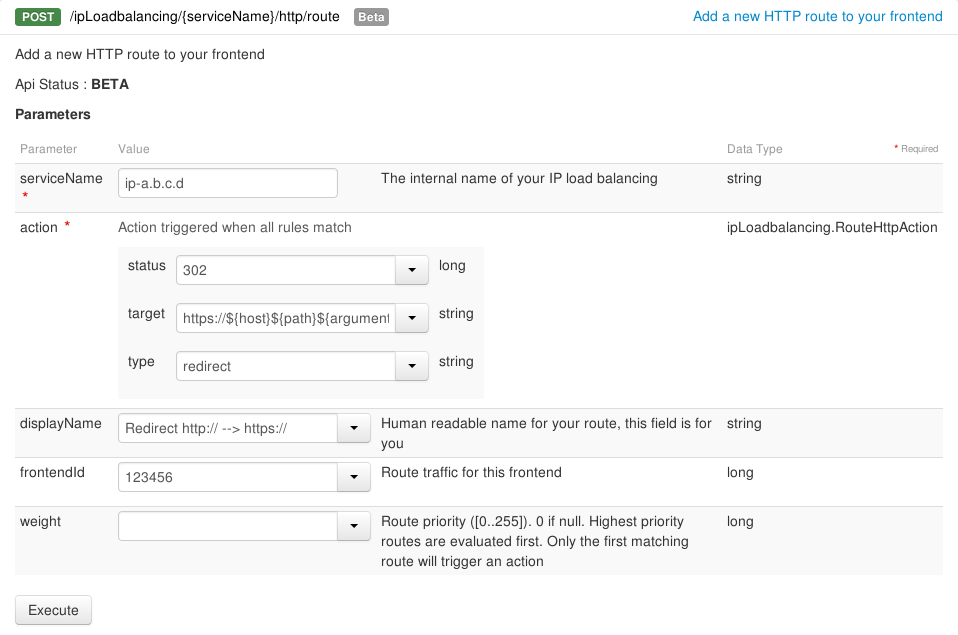The image size is (958, 635).
Task: Click the Parameters section heading
Action: [x=53, y=114]
